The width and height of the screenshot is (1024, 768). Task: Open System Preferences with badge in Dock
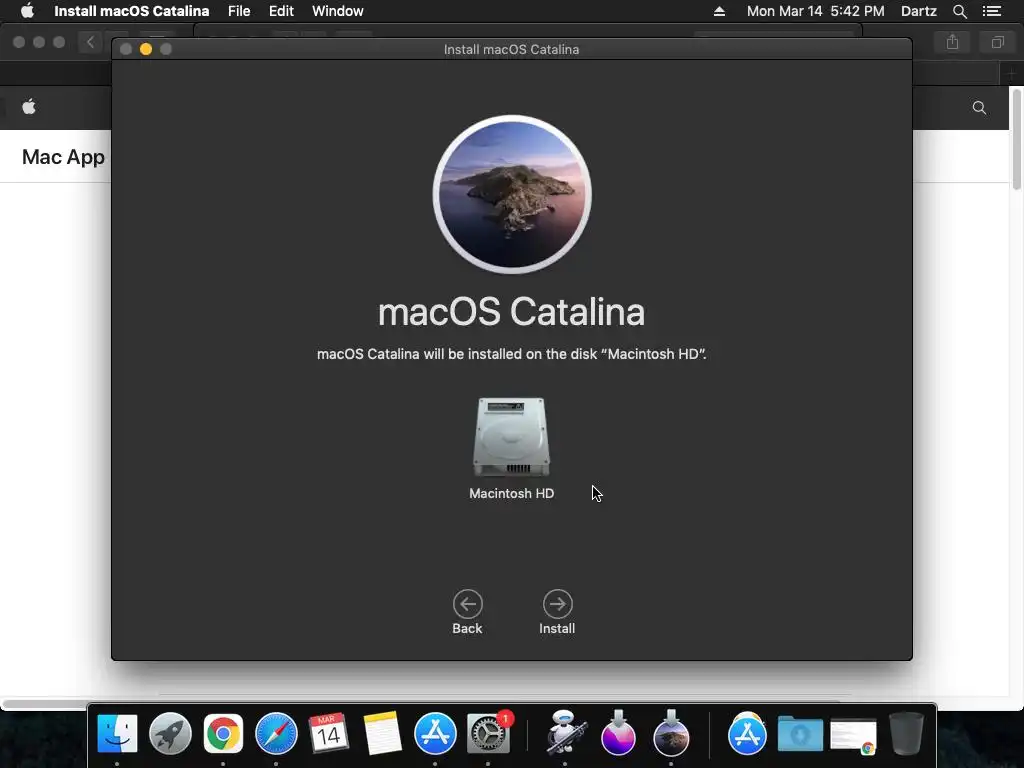[x=488, y=733]
